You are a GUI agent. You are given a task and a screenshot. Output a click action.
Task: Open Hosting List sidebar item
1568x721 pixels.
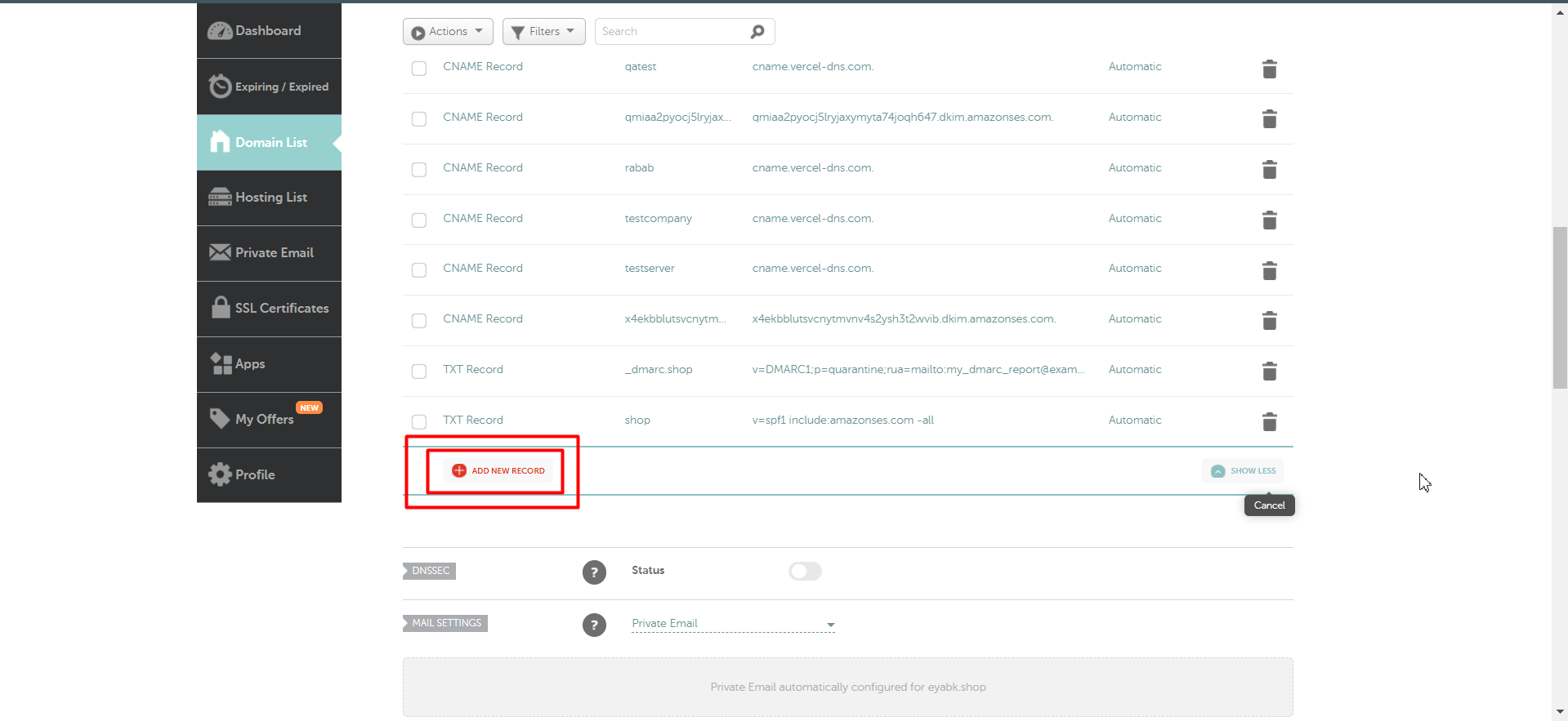[x=269, y=198]
